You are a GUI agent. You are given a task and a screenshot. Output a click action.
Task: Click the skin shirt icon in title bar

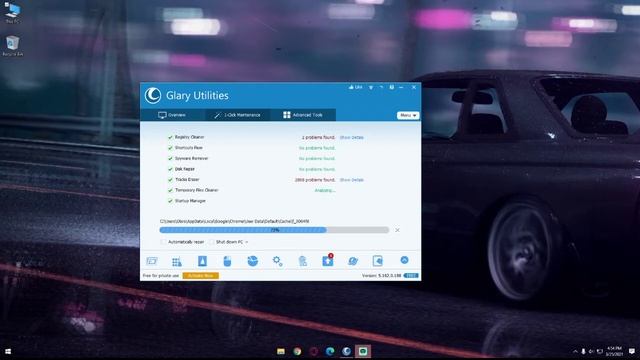point(371,87)
